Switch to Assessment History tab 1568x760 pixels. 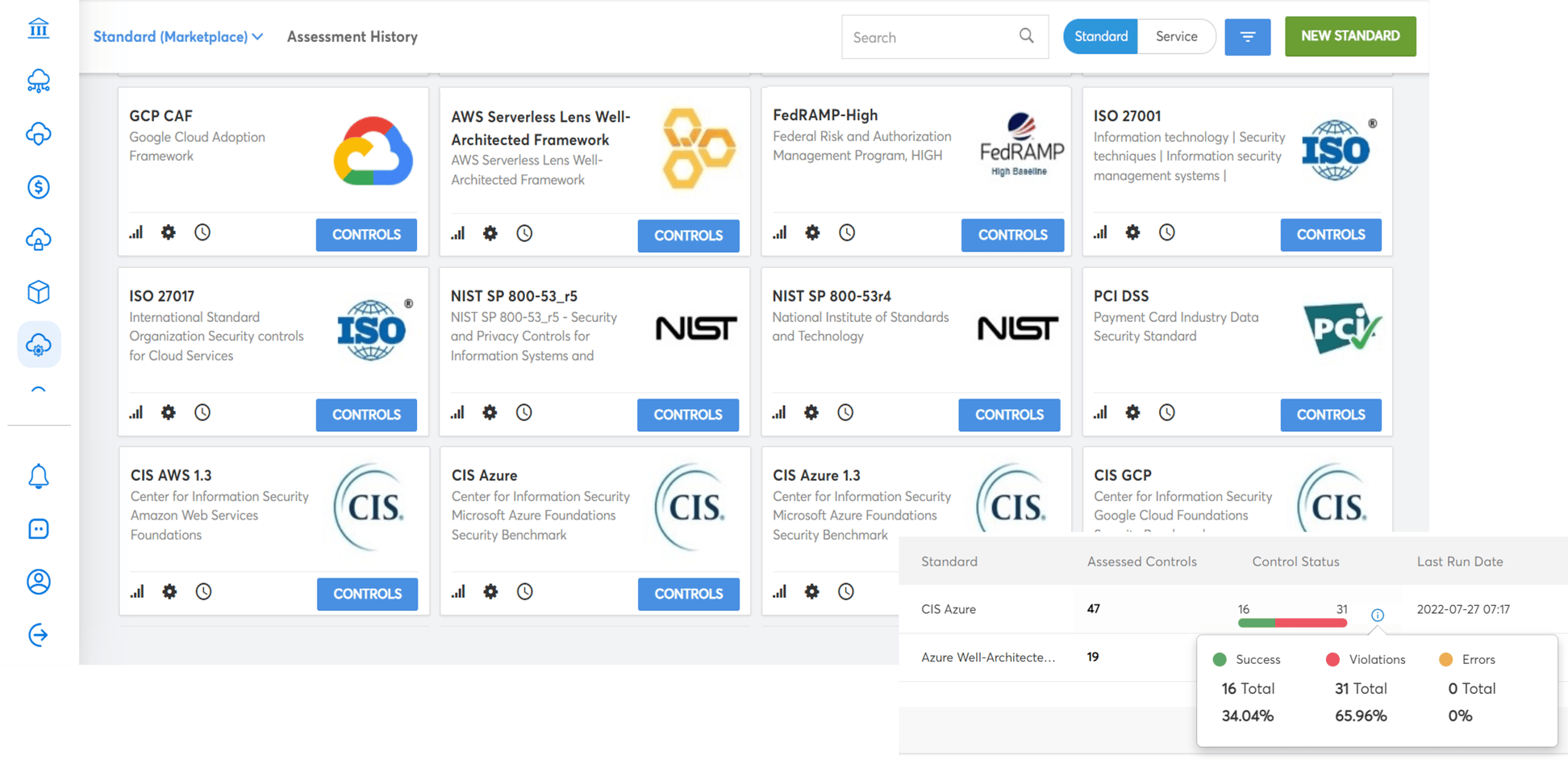click(x=352, y=36)
